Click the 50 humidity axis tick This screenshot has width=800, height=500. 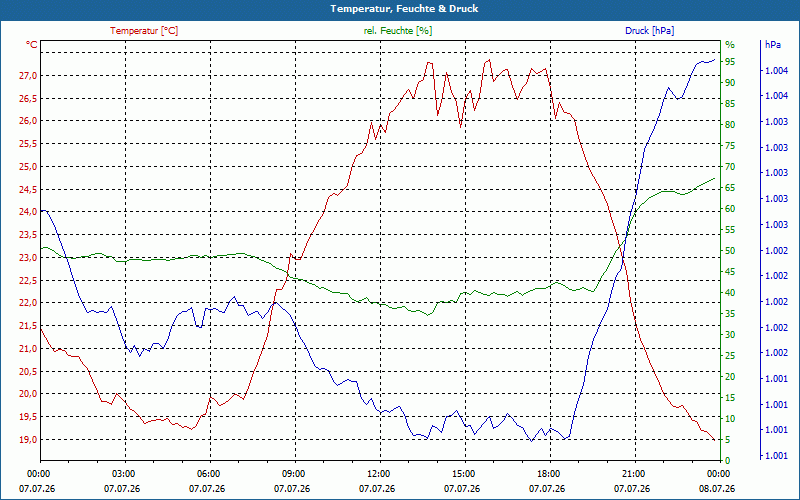[730, 251]
